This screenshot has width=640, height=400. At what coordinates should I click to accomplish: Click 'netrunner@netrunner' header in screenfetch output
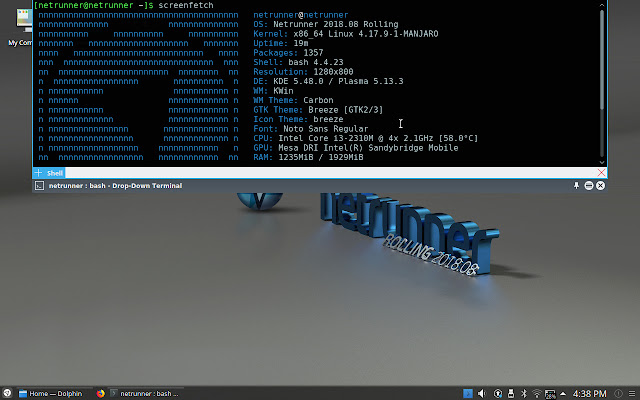[x=301, y=15]
